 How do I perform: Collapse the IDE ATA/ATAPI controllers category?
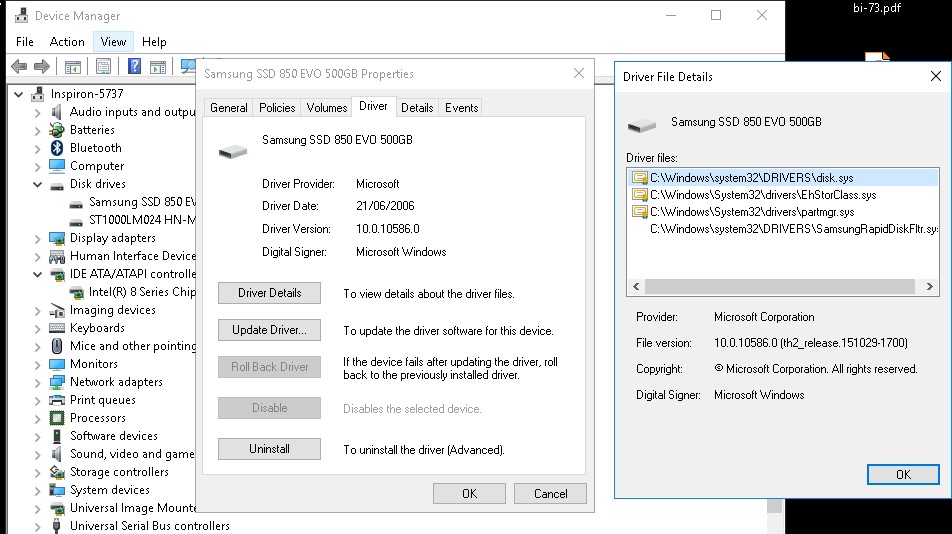point(38,274)
